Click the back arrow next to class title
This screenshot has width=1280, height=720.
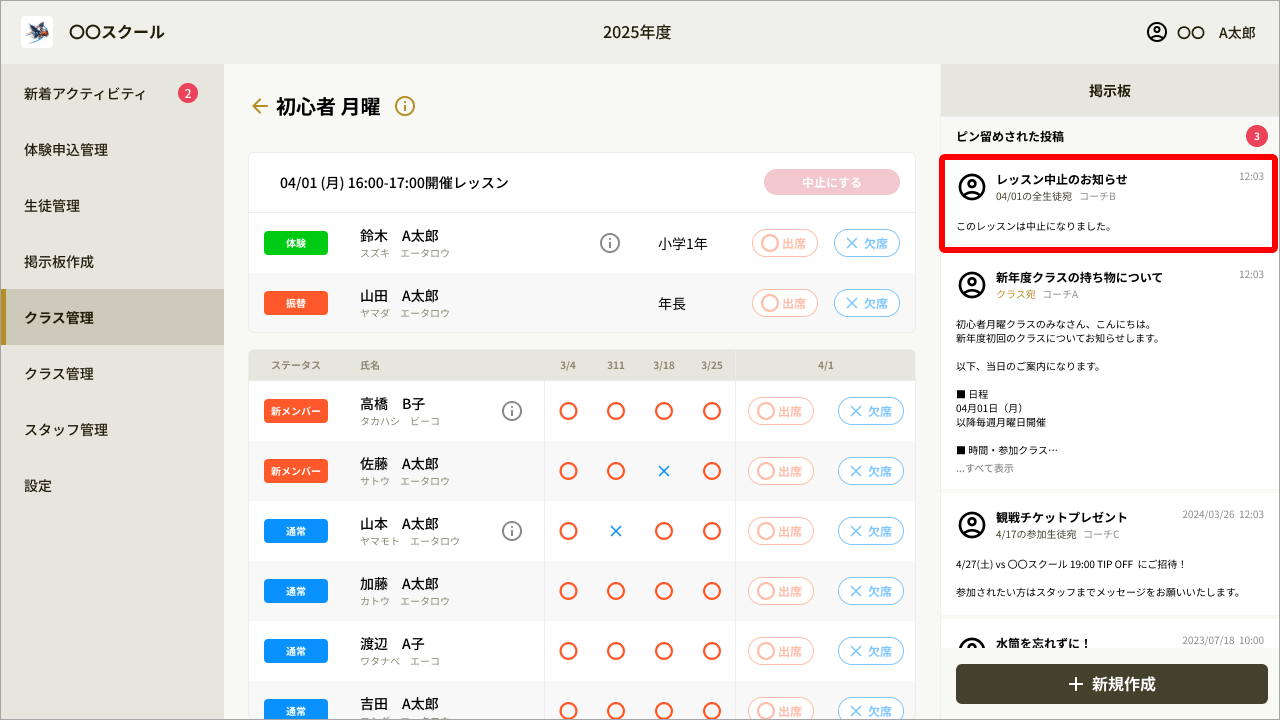click(x=259, y=105)
